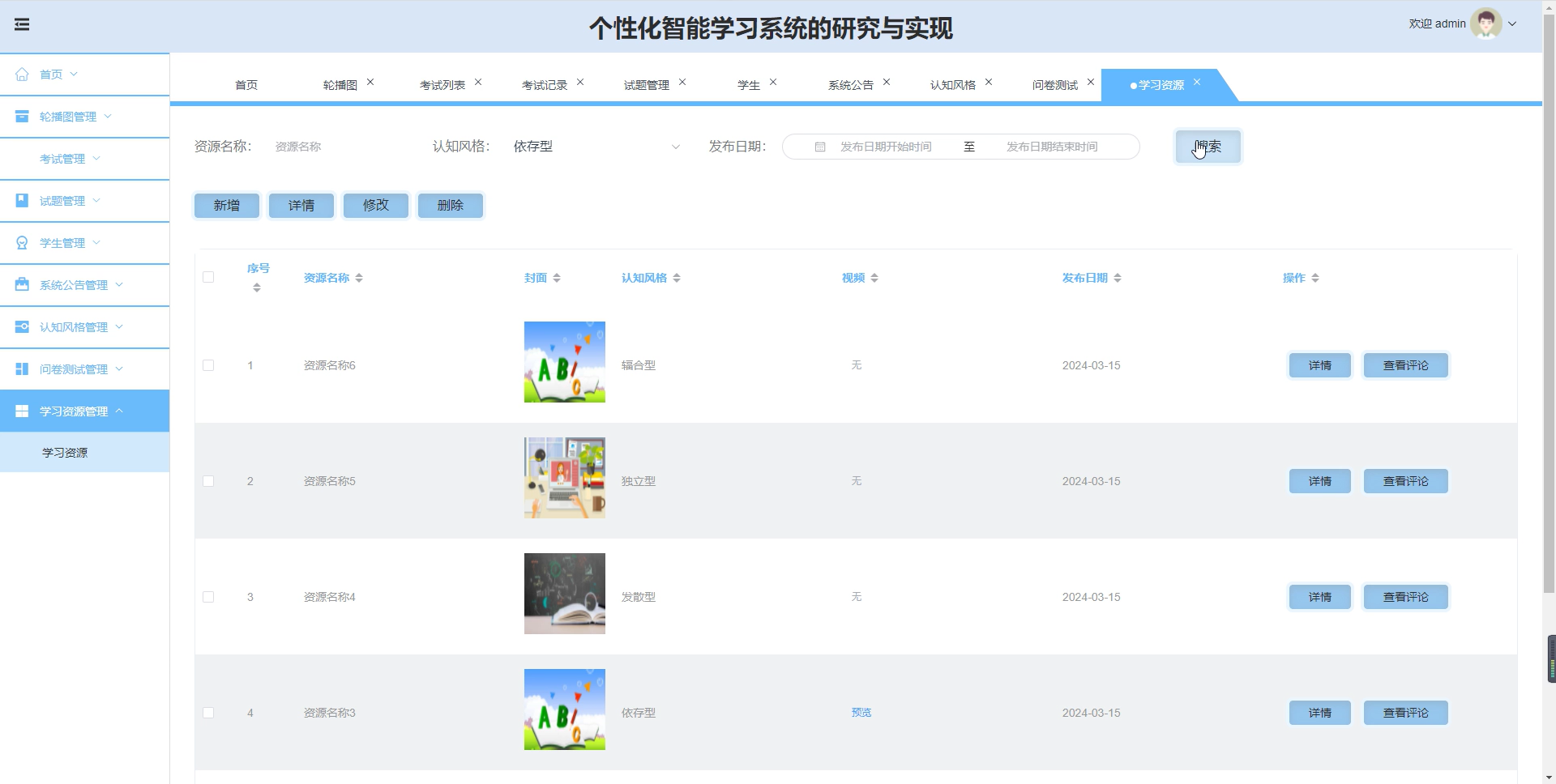Image resolution: width=1556 pixels, height=784 pixels.
Task: Check the row checkbox for 资源名称3
Action: [x=208, y=713]
